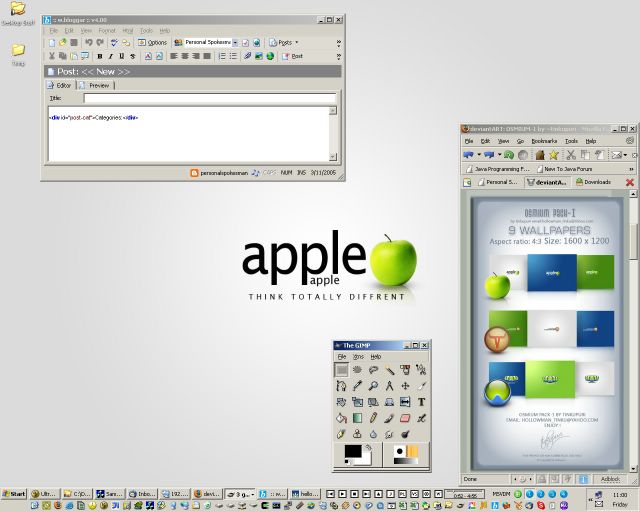Select the Dodge/Burn tool in GIMP

point(405,434)
